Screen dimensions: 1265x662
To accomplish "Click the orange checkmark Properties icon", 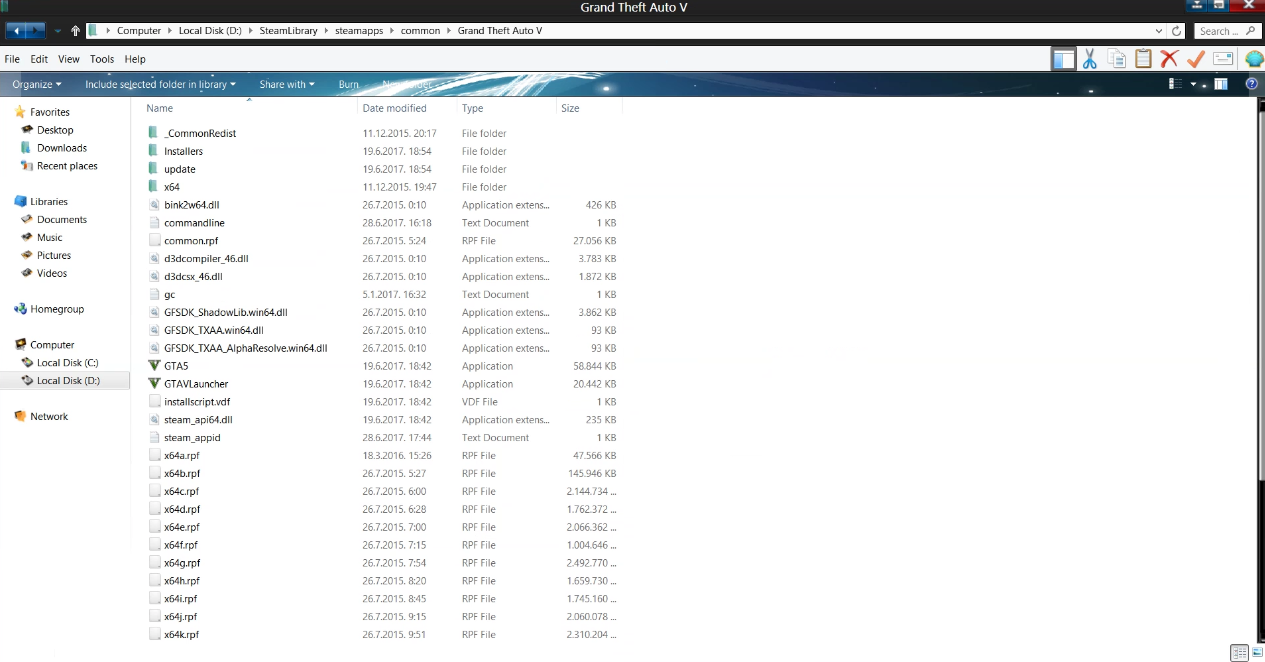I will (x=1195, y=59).
